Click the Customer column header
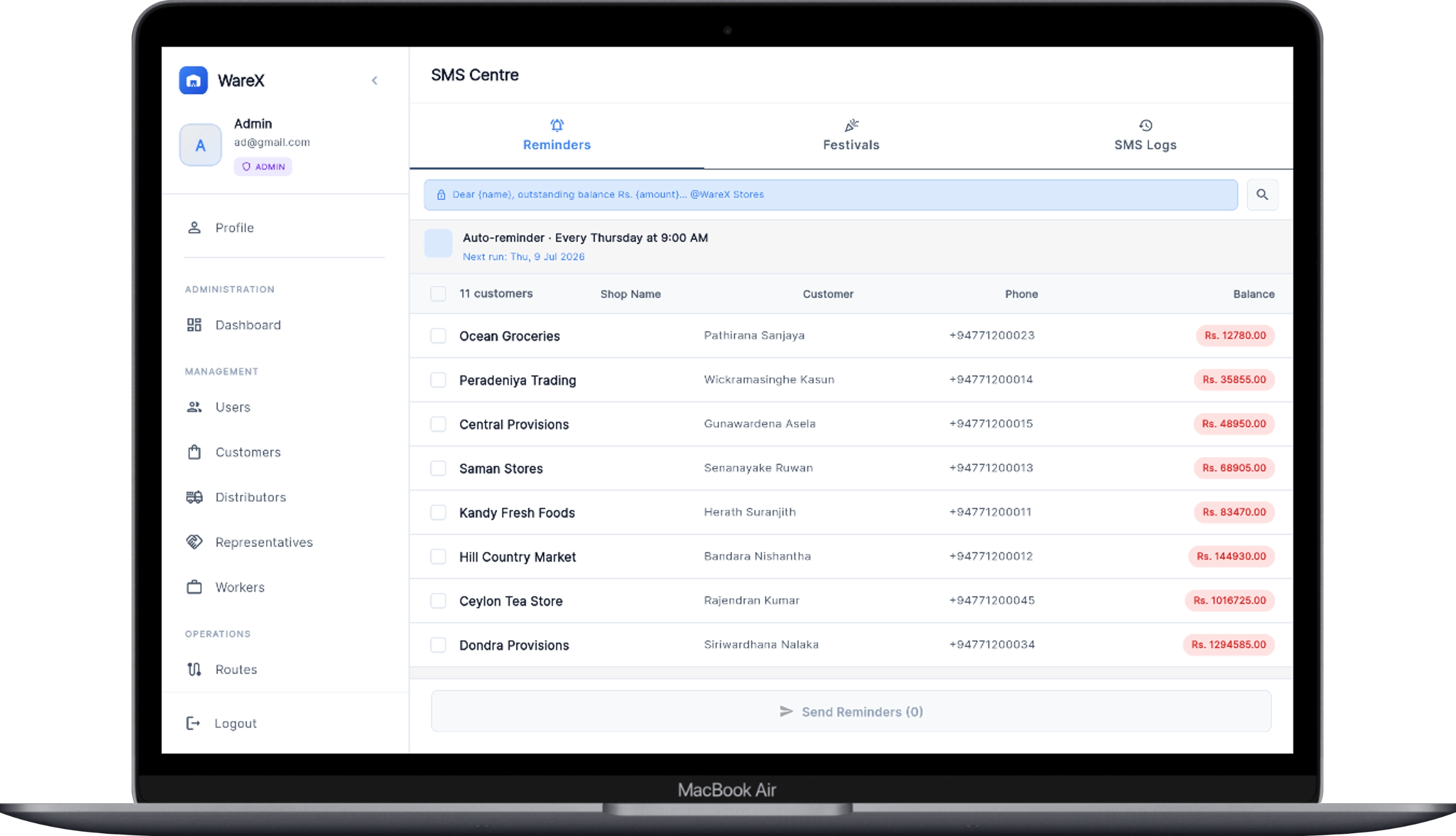 tap(828, 294)
